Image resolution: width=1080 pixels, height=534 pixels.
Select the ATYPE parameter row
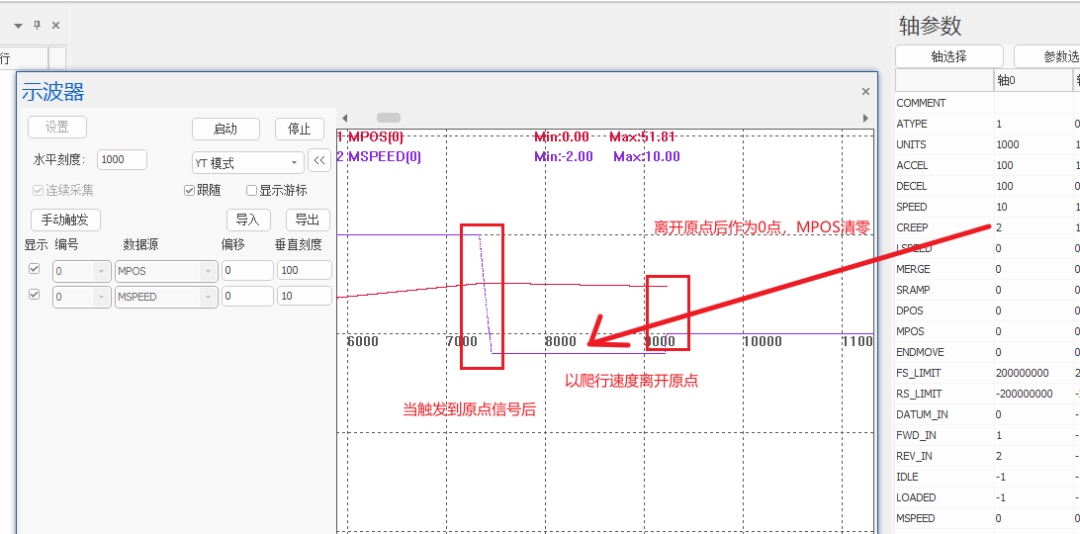pyautogui.click(x=988, y=124)
